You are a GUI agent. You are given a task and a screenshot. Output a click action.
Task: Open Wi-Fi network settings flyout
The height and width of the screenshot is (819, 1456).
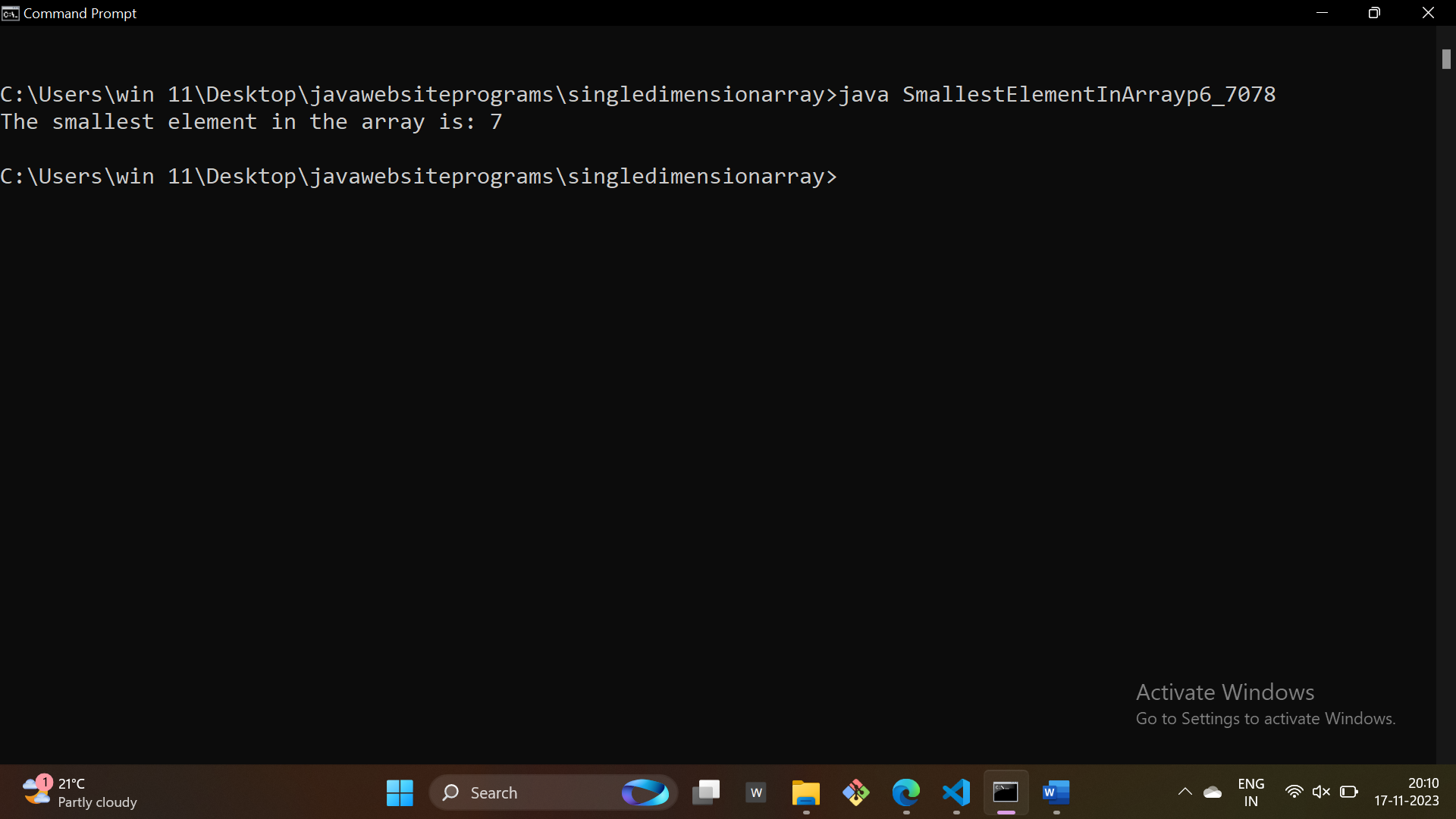pos(1294,792)
